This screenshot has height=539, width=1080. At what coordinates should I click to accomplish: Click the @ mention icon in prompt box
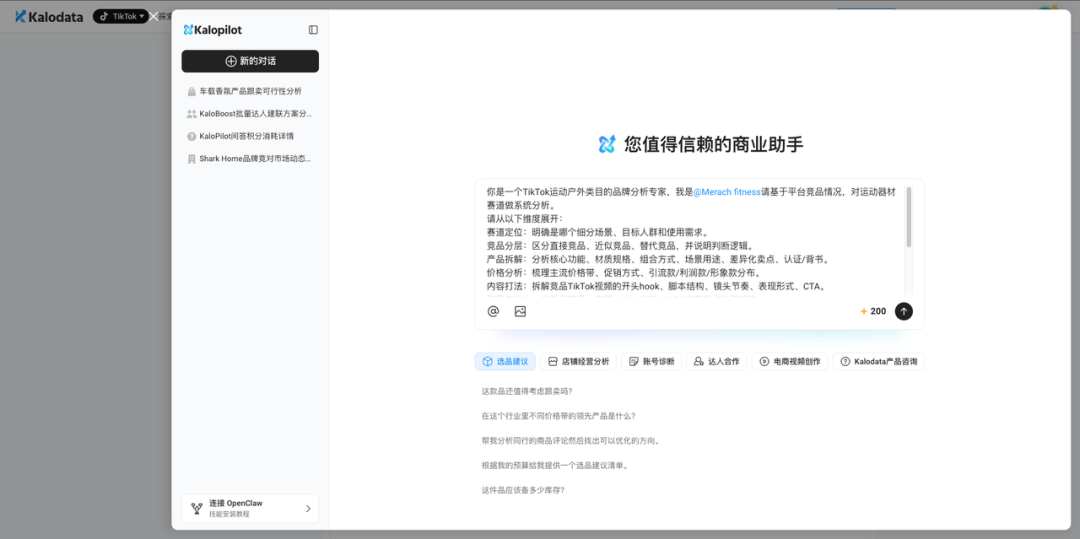(x=492, y=311)
